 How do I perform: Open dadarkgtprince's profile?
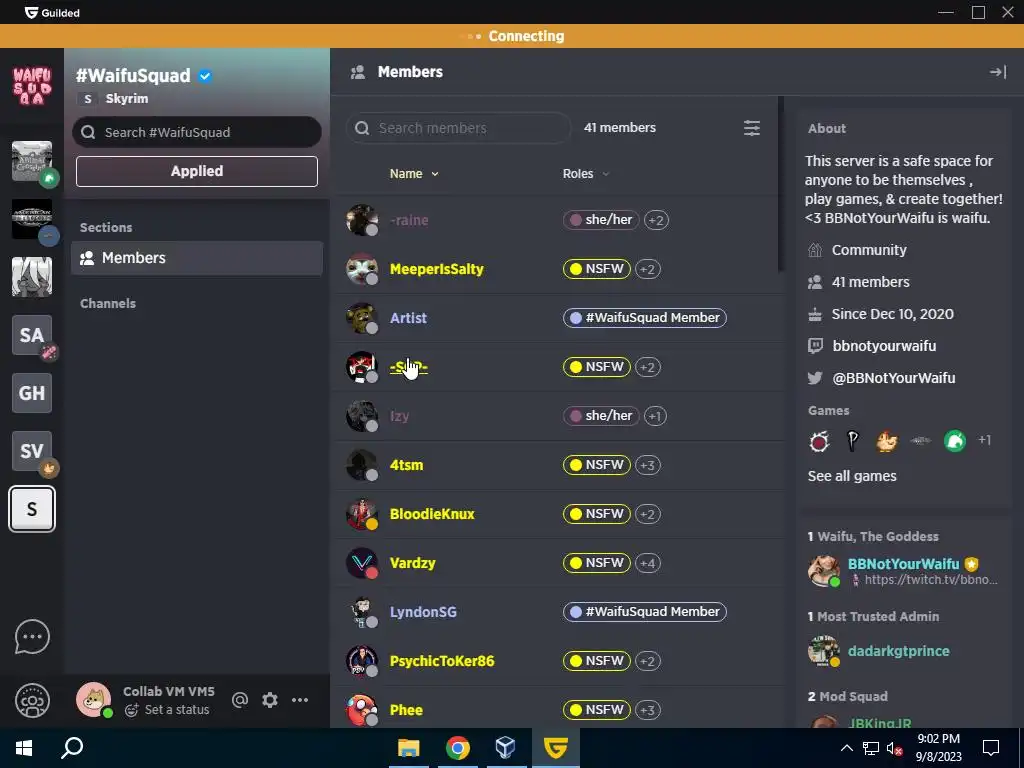tap(898, 651)
